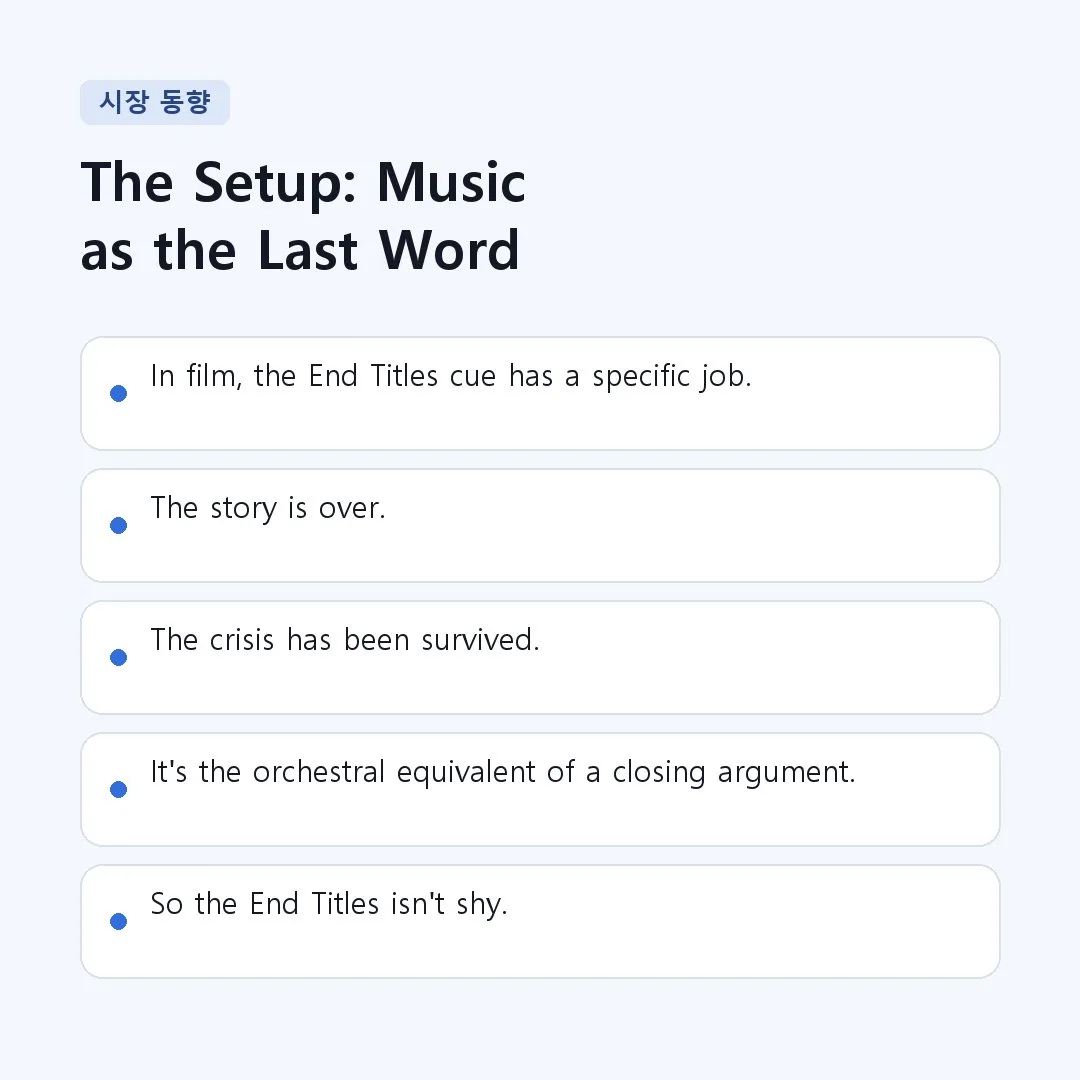Viewport: 1080px width, 1080px height.
Task: Click the word "shy." in the last card
Action: tap(481, 904)
